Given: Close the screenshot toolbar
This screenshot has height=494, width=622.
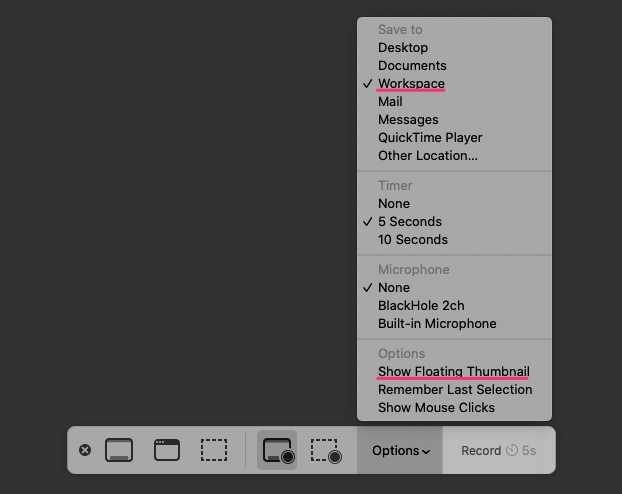Looking at the screenshot, I should (85, 450).
